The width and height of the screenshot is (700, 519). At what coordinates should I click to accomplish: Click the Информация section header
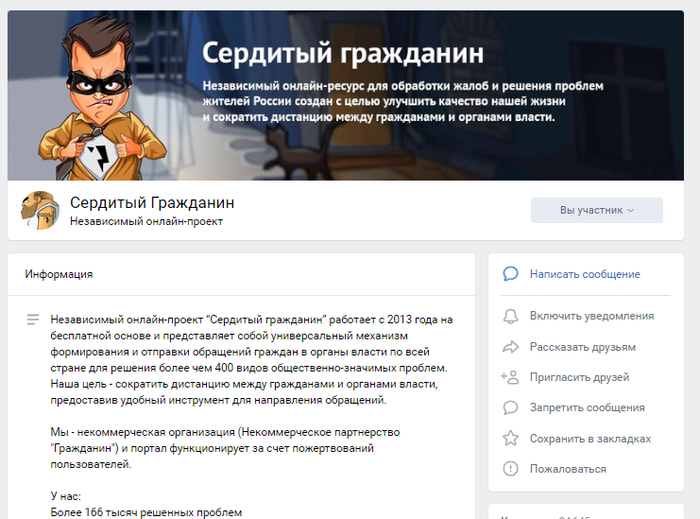pos(59,274)
